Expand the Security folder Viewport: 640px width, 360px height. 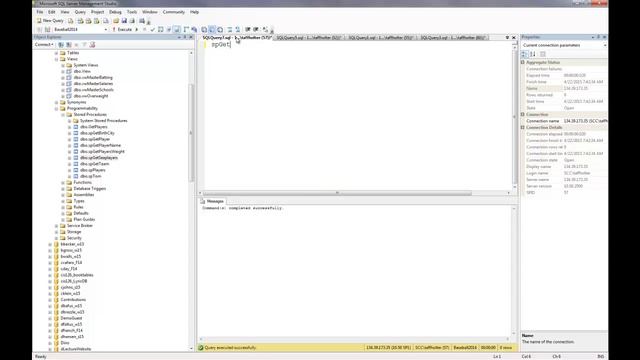[56, 238]
